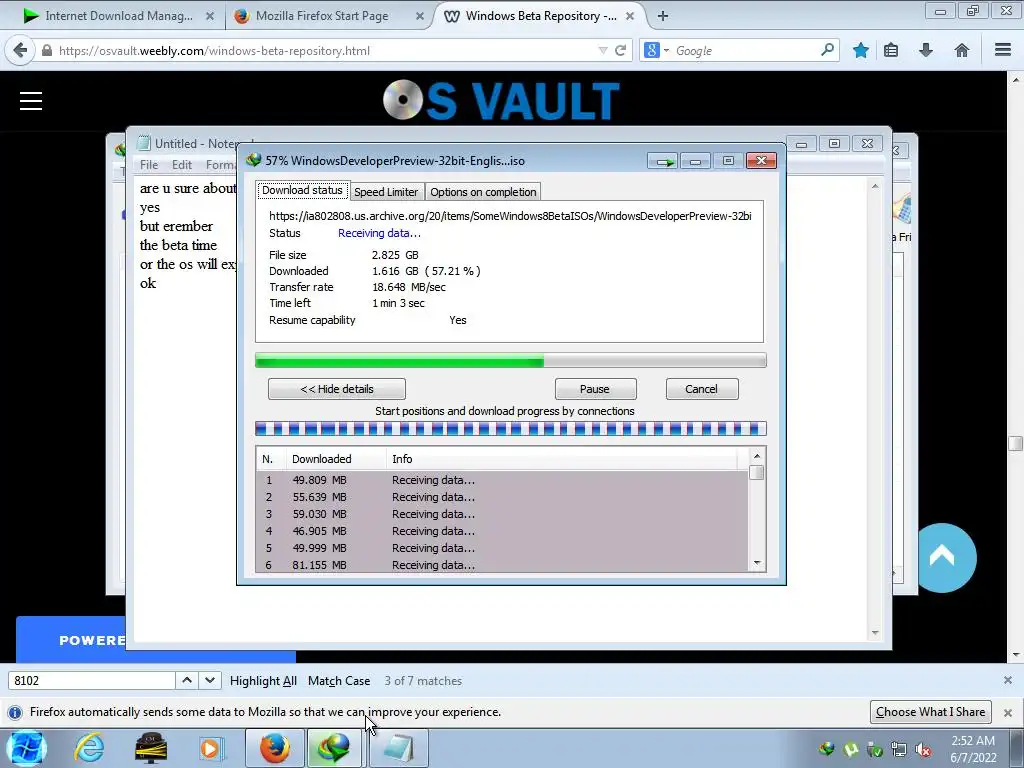Launch Internet Explorer from taskbar
This screenshot has height=768, width=1024.
click(x=89, y=748)
